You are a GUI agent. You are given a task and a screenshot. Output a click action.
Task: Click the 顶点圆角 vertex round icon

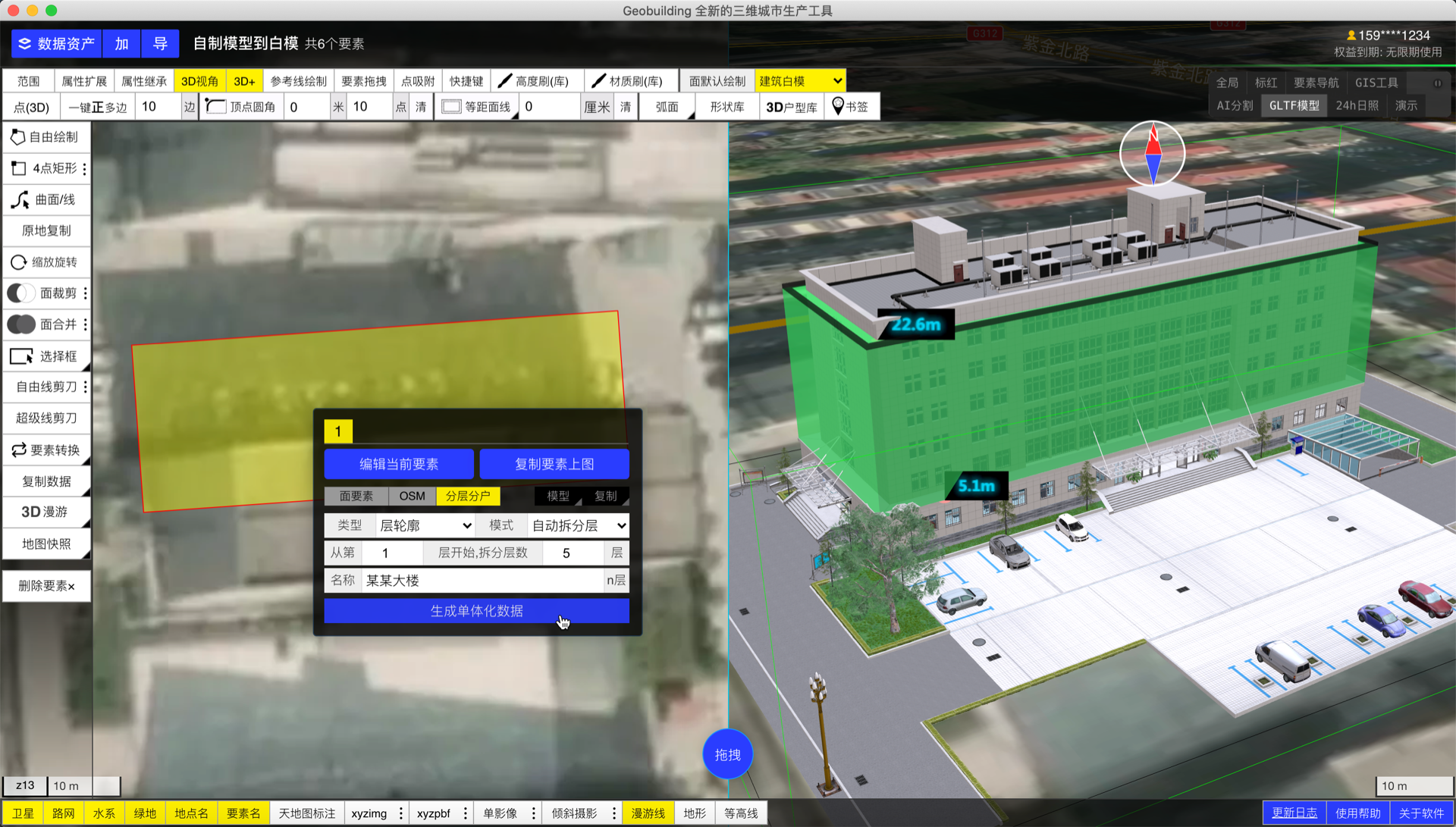coord(216,107)
